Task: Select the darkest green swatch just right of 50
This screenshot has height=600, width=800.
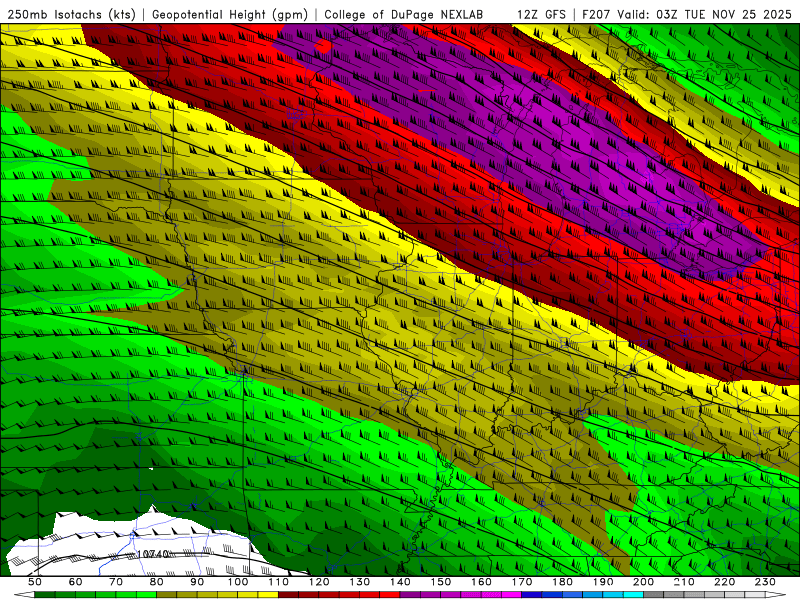Action: pos(44,594)
